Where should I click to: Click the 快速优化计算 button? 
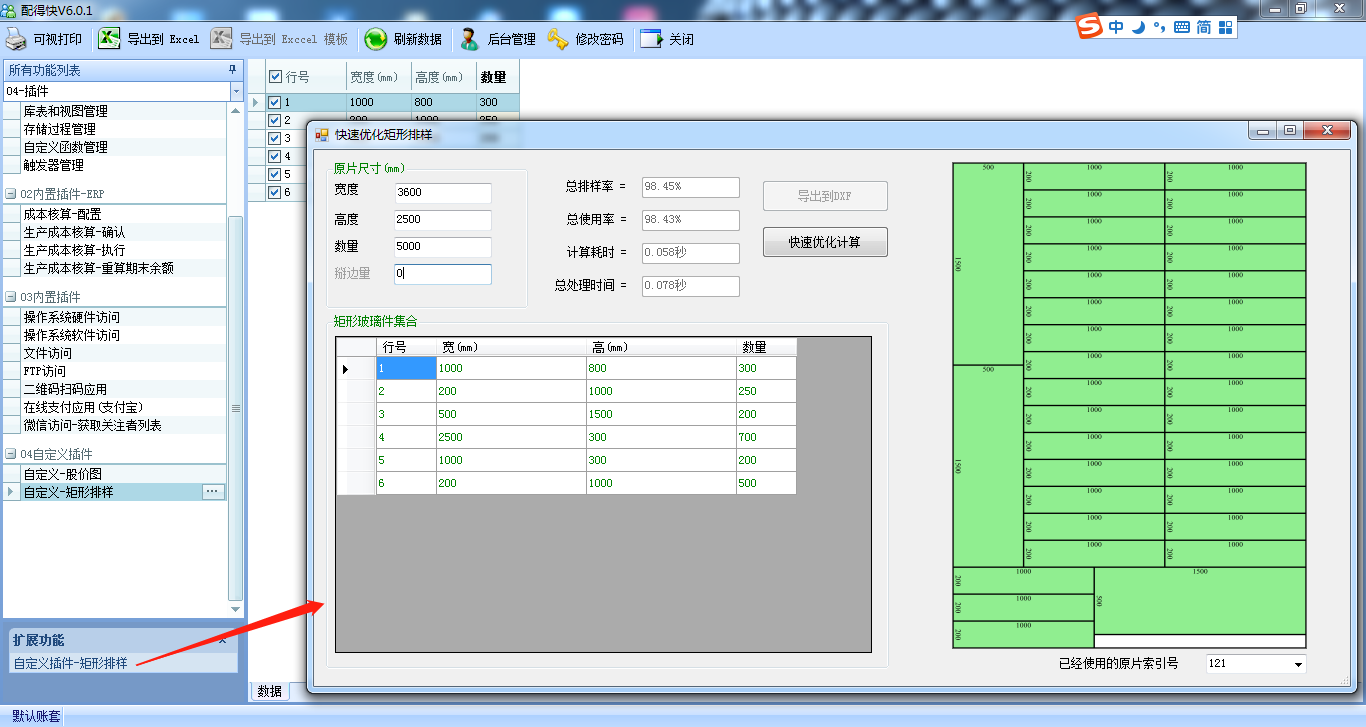tap(825, 242)
